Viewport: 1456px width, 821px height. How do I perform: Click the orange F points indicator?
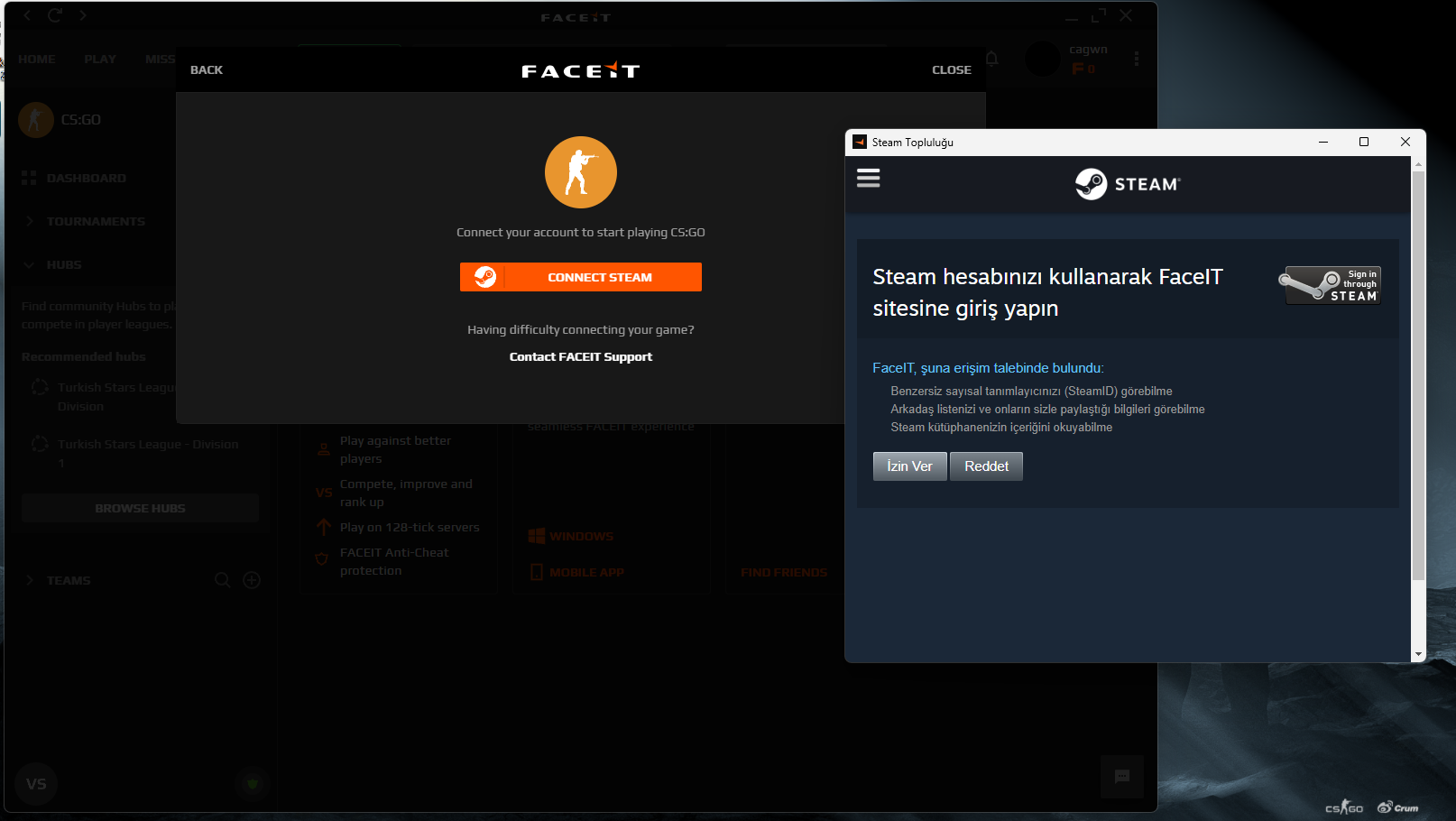tap(1083, 69)
